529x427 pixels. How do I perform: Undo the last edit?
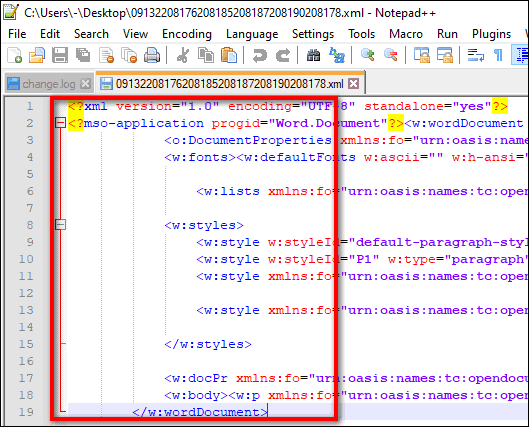coord(259,55)
